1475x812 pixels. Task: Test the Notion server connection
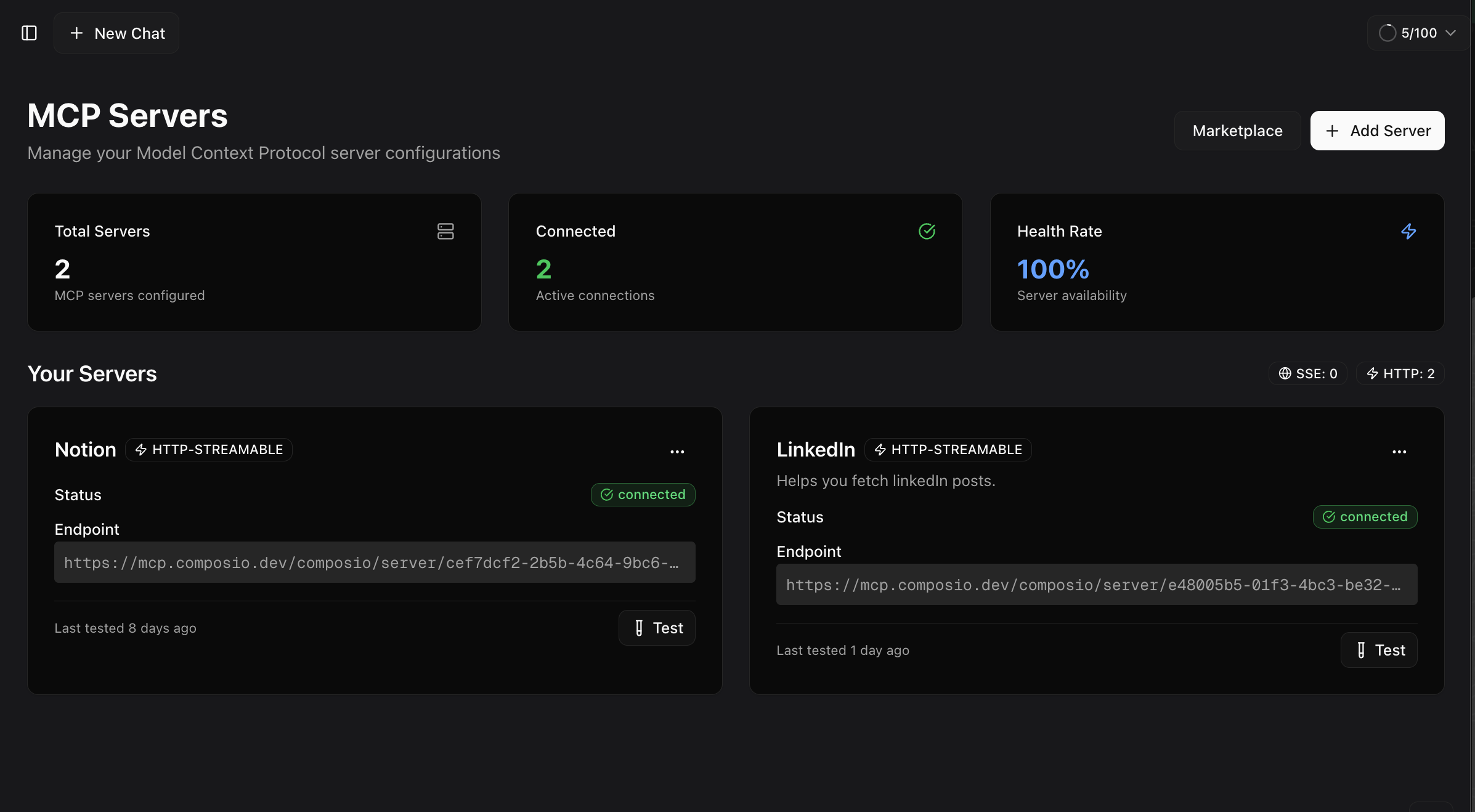tap(657, 628)
